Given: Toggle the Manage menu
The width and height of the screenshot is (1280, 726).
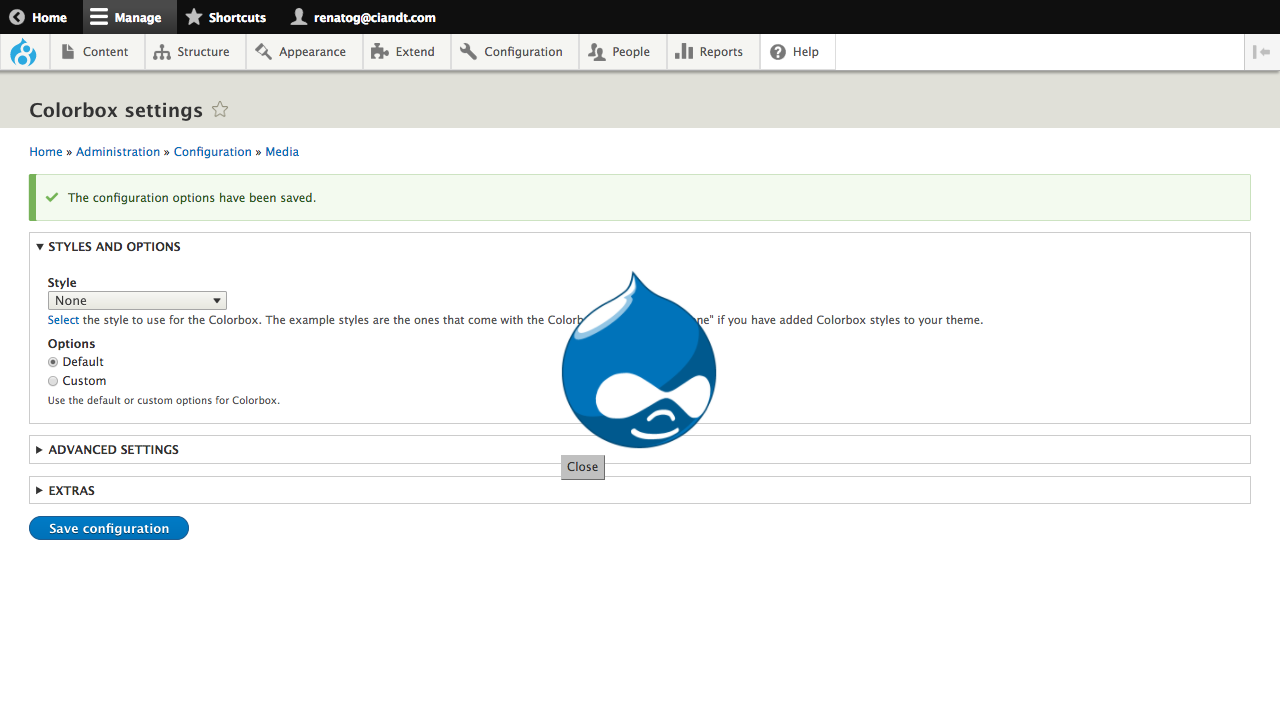Looking at the screenshot, I should click(126, 17).
